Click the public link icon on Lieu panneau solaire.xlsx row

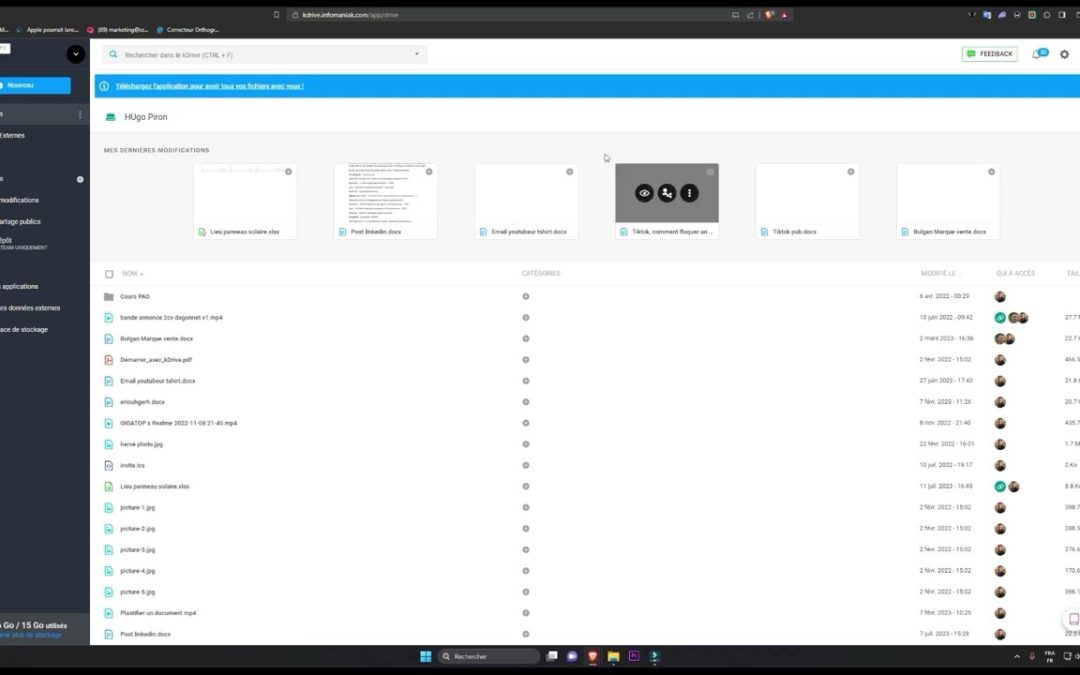pyautogui.click(x=1000, y=486)
